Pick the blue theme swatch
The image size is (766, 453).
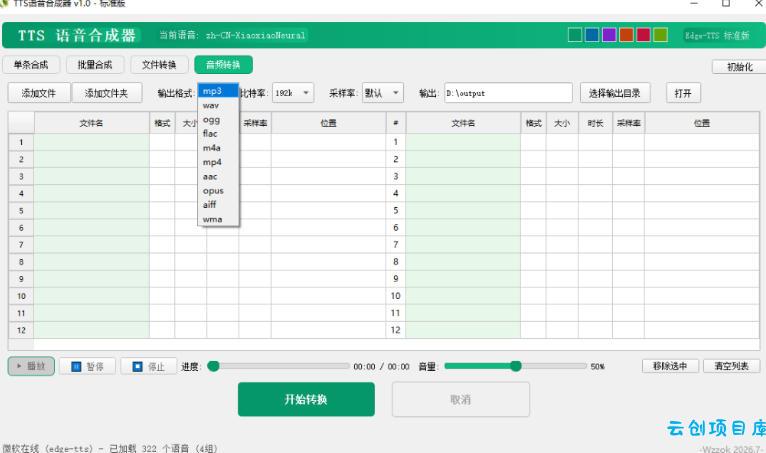(x=592, y=35)
